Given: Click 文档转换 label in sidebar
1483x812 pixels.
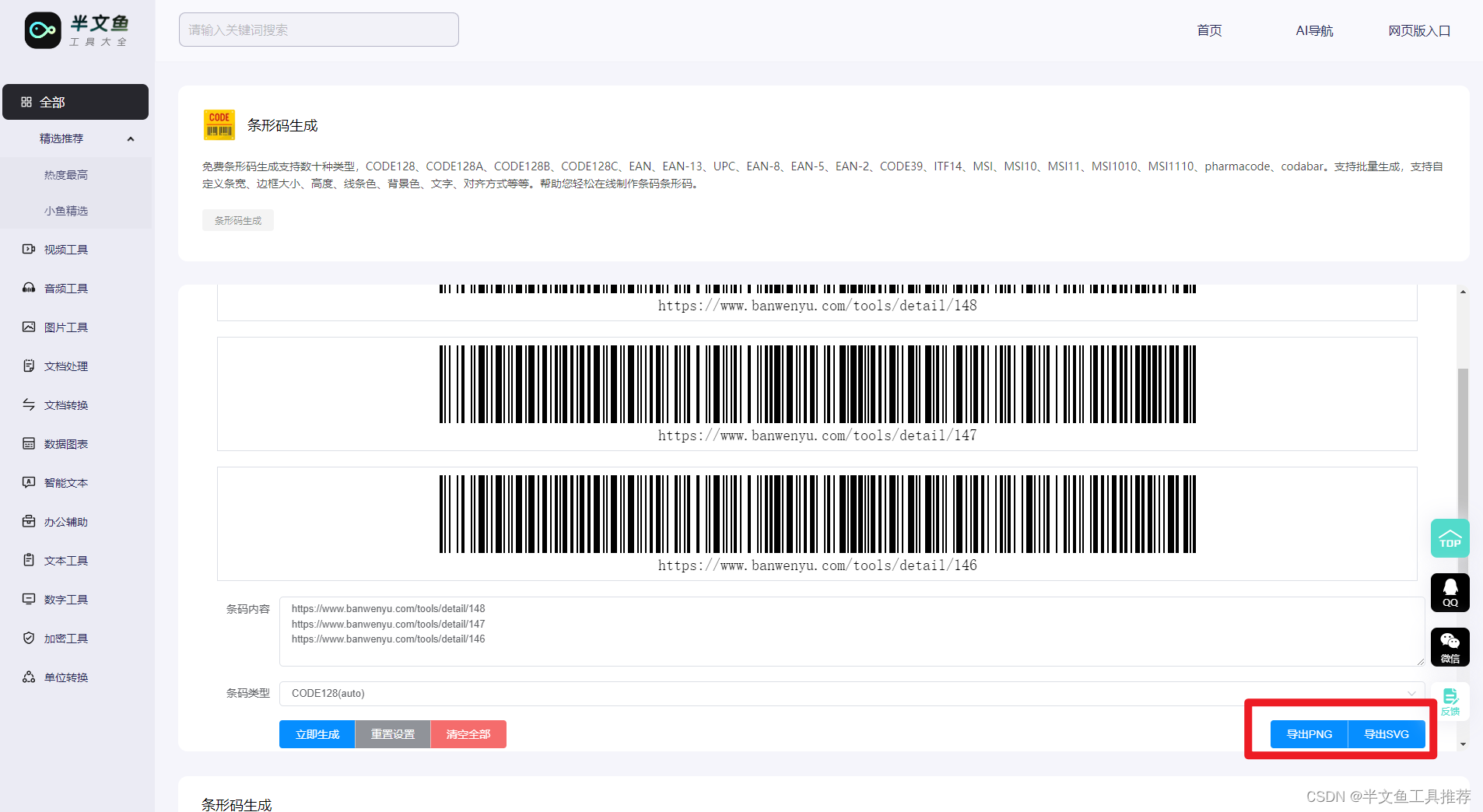Looking at the screenshot, I should pos(66,405).
